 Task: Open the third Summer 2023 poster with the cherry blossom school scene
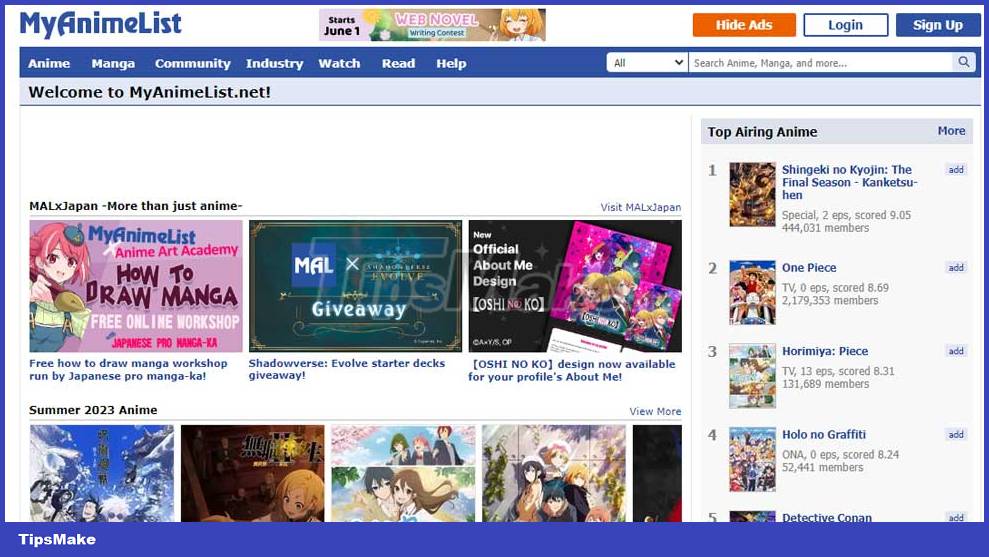pyautogui.click(x=403, y=473)
